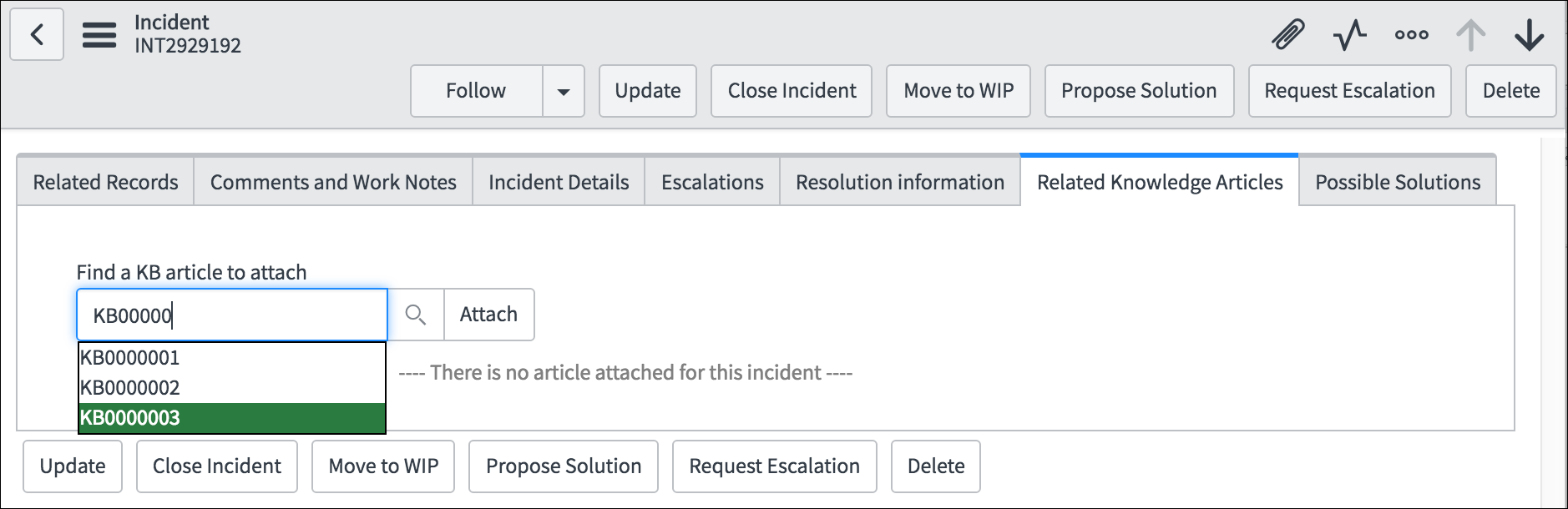Click Close Incident in the top toolbar
Screen dimensions: 1568x509
(x=791, y=91)
